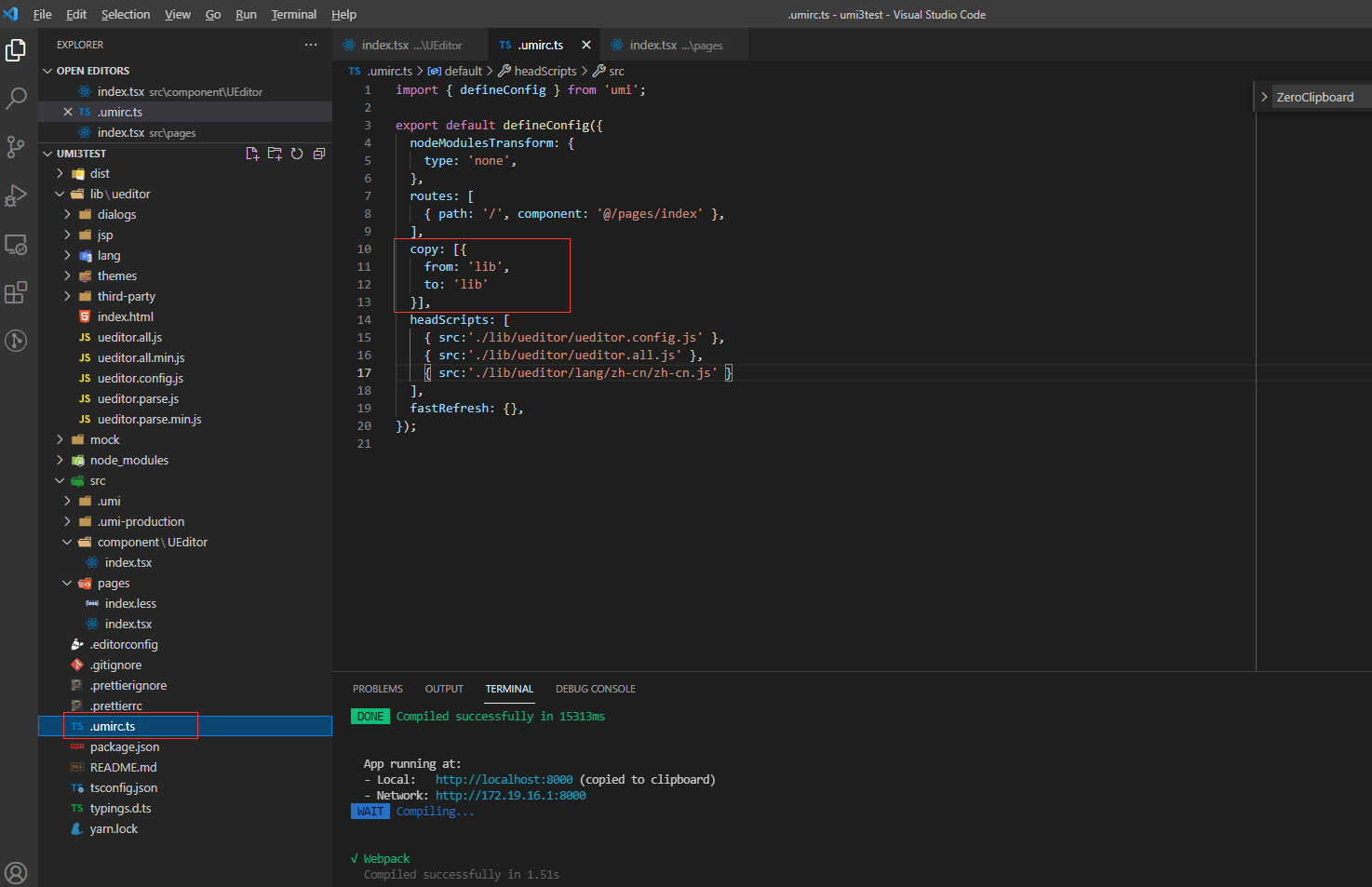Image resolution: width=1372 pixels, height=887 pixels.
Task: Click New File icon in UMI3TEST header
Action: point(252,154)
